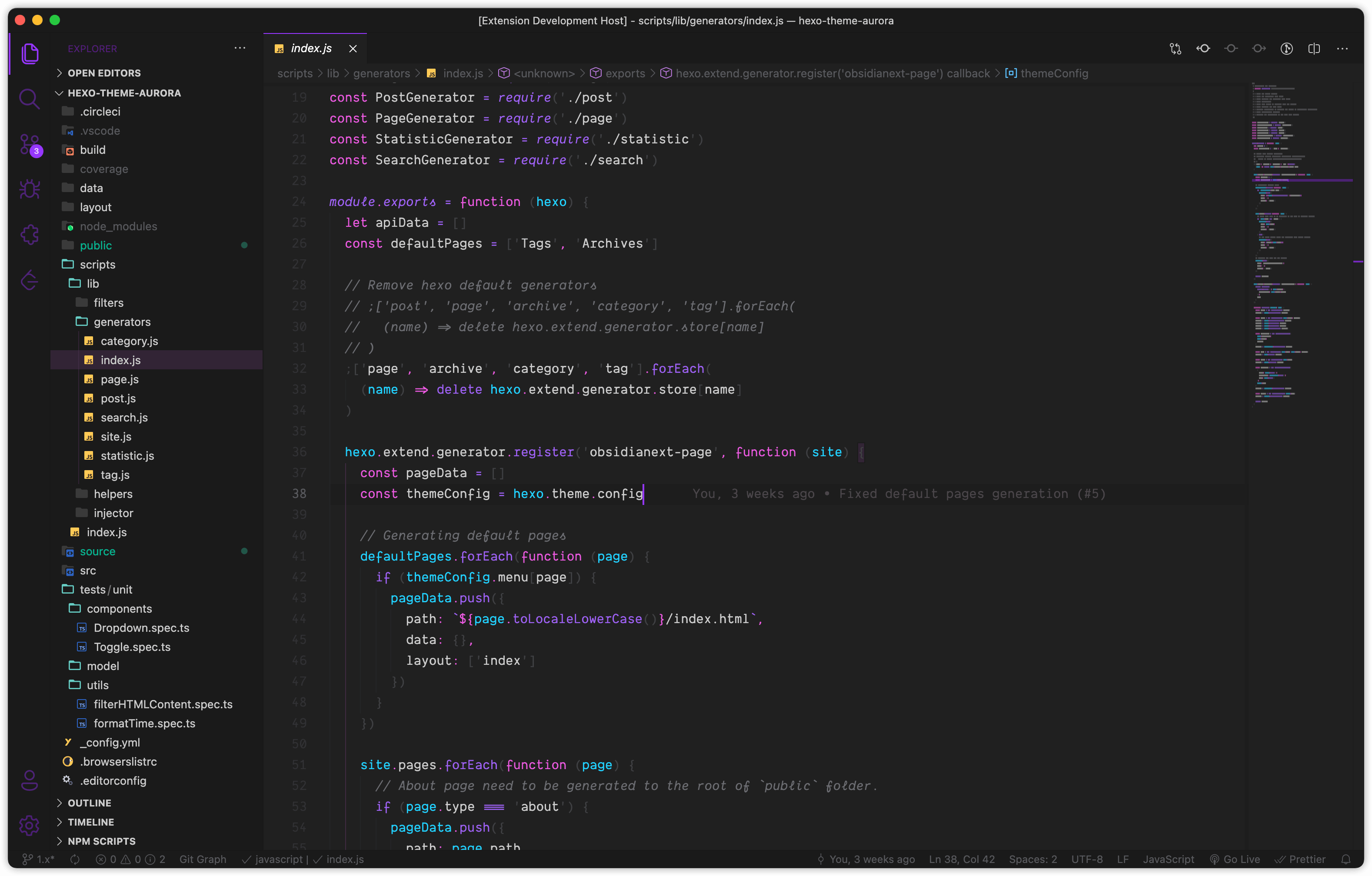Screen dimensions: 1372x876
Task: Open statistic.js file
Action: coord(157,456)
